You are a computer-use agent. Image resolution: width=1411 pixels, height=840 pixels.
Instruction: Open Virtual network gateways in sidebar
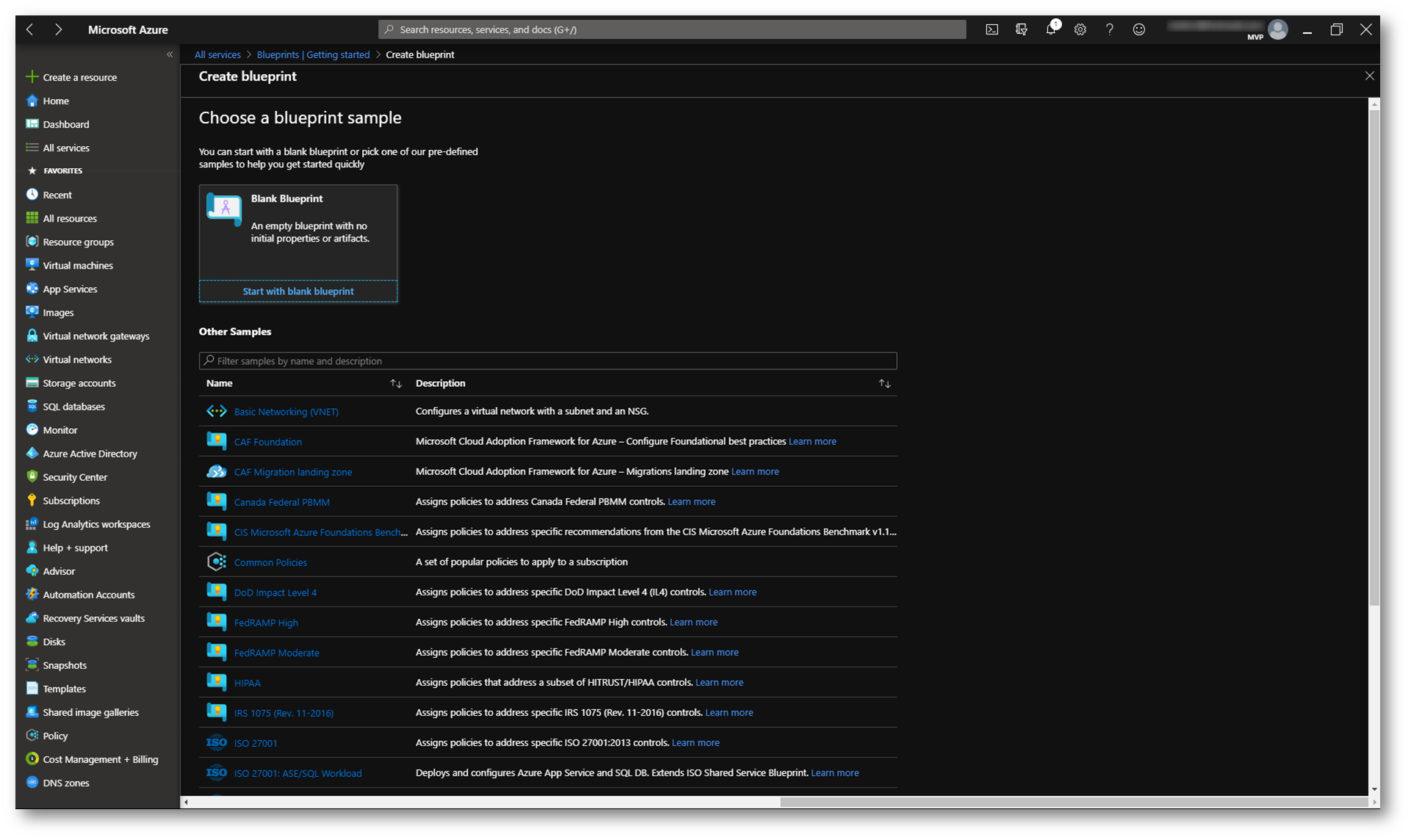tap(98, 336)
